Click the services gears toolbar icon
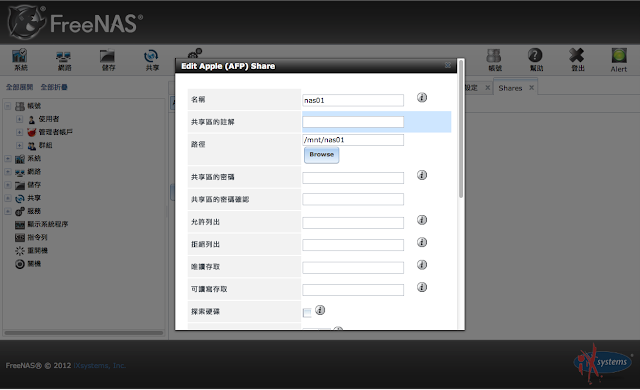640x390 pixels. click(195, 53)
